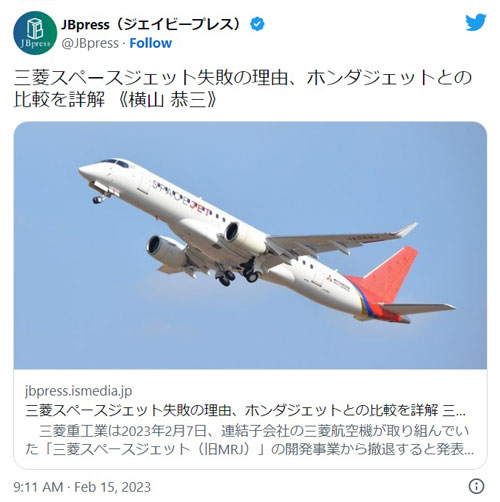500x502 pixels.
Task: Click the author name 《横山 恭三》 in tweet
Action: (168, 100)
